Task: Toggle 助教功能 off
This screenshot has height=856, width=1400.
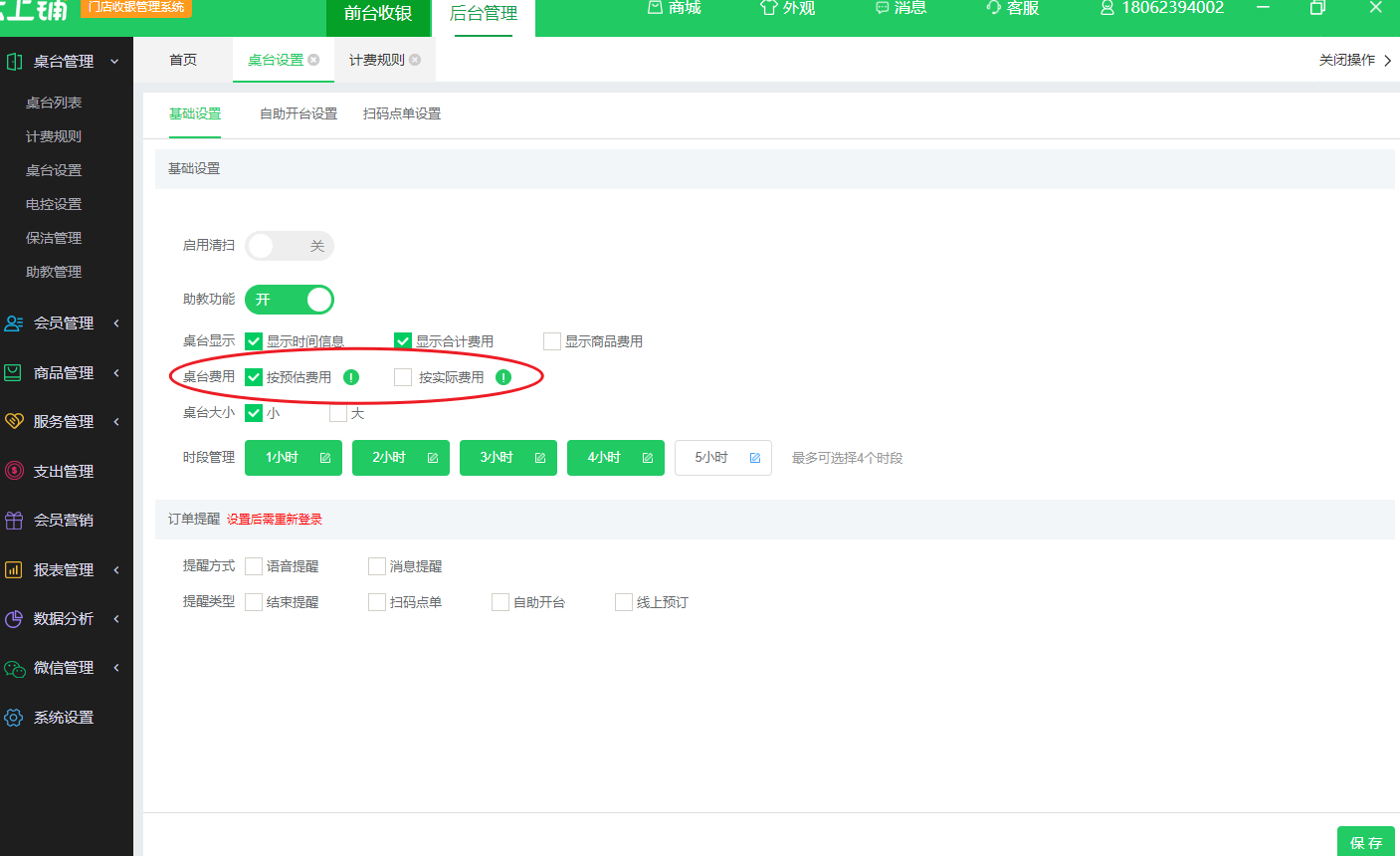Action: click(290, 300)
